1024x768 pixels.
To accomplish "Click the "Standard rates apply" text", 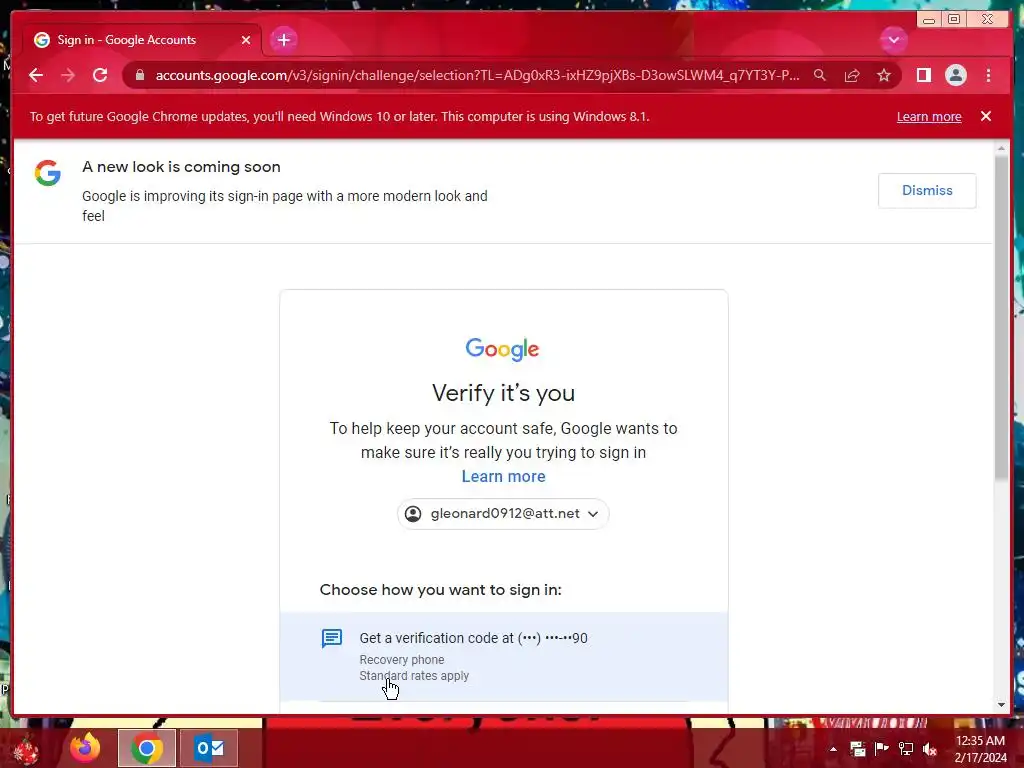I will tap(414, 676).
